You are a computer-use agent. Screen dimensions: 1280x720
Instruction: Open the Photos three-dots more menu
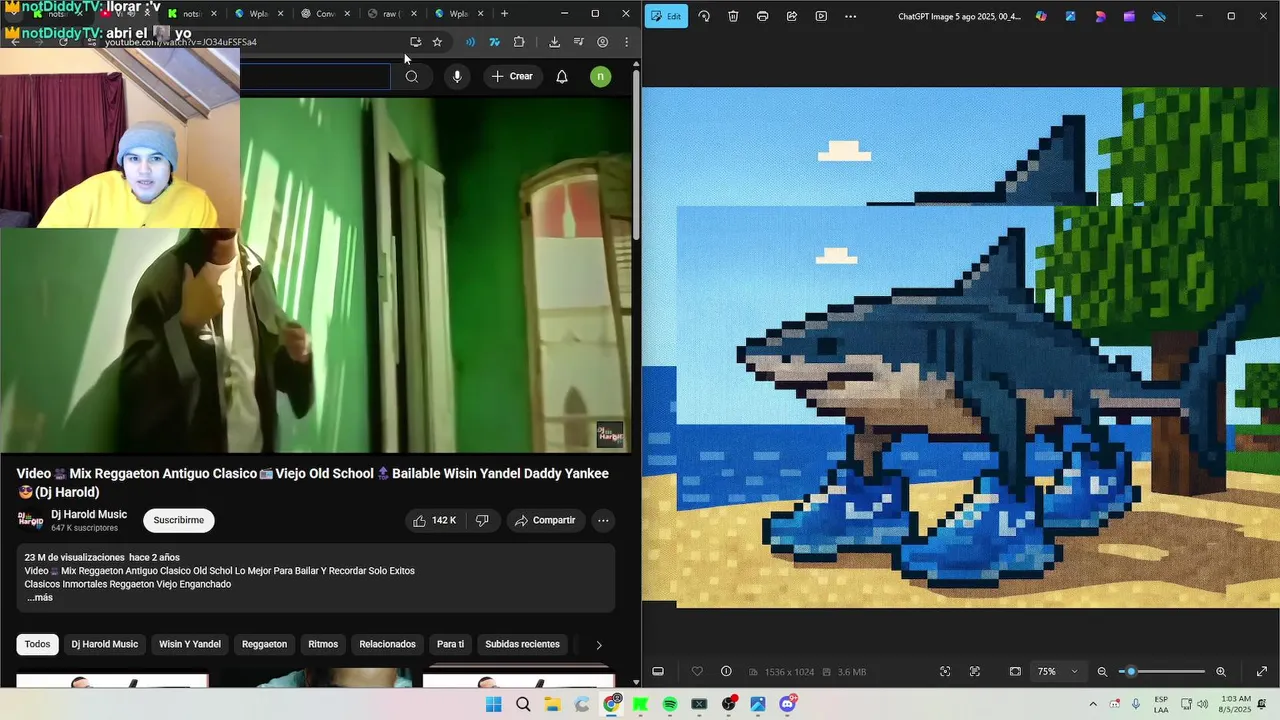point(850,16)
